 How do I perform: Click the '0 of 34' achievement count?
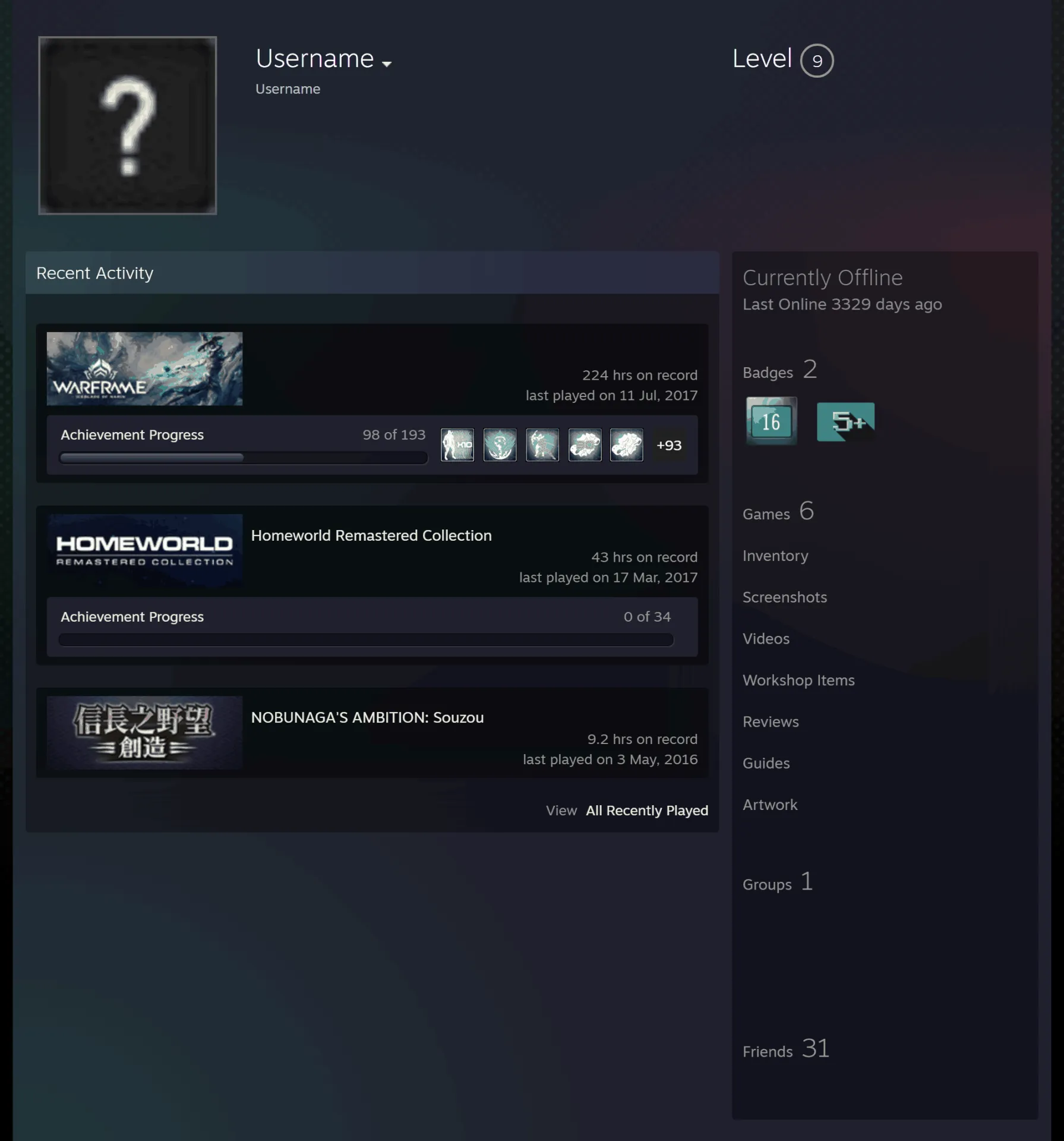647,617
